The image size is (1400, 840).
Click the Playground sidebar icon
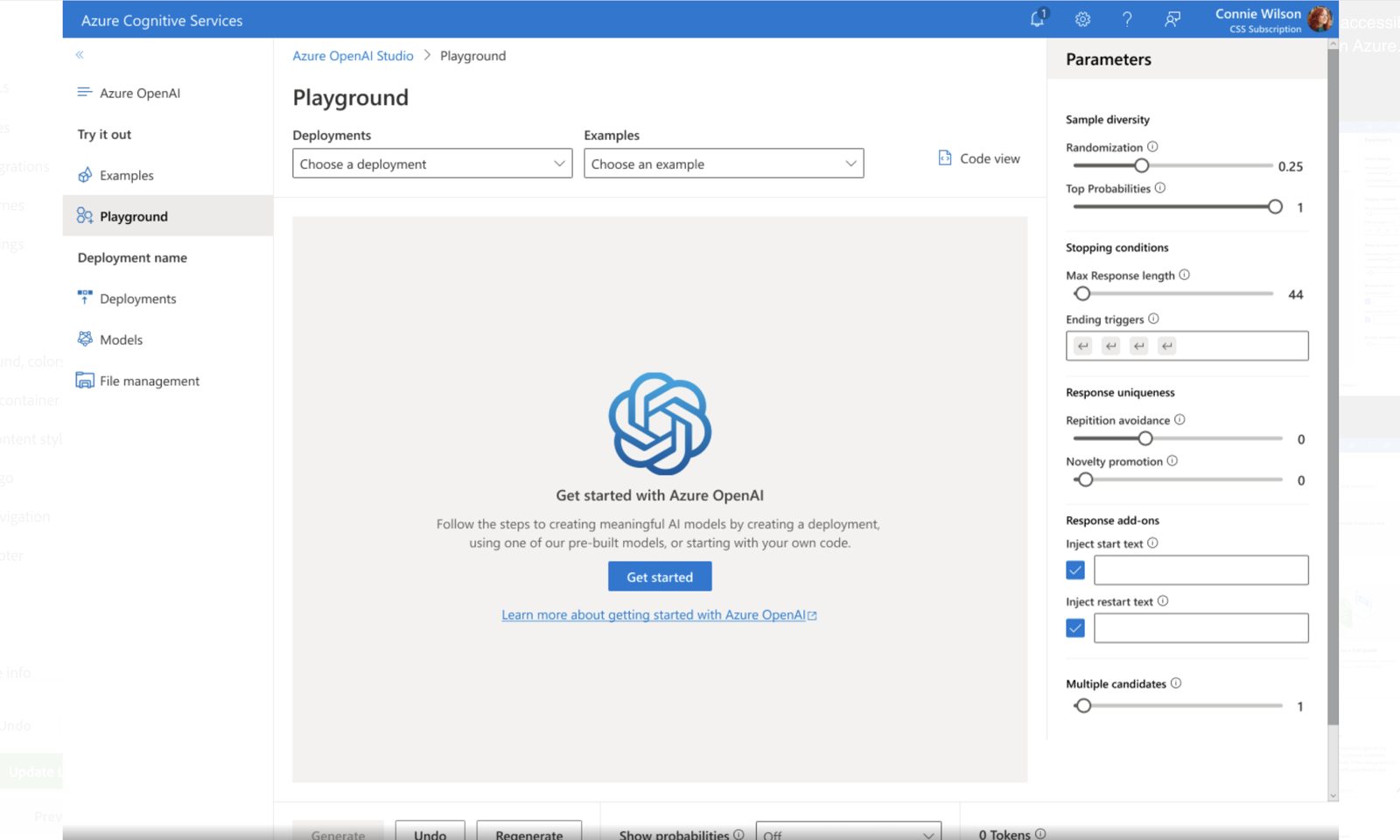tap(85, 216)
